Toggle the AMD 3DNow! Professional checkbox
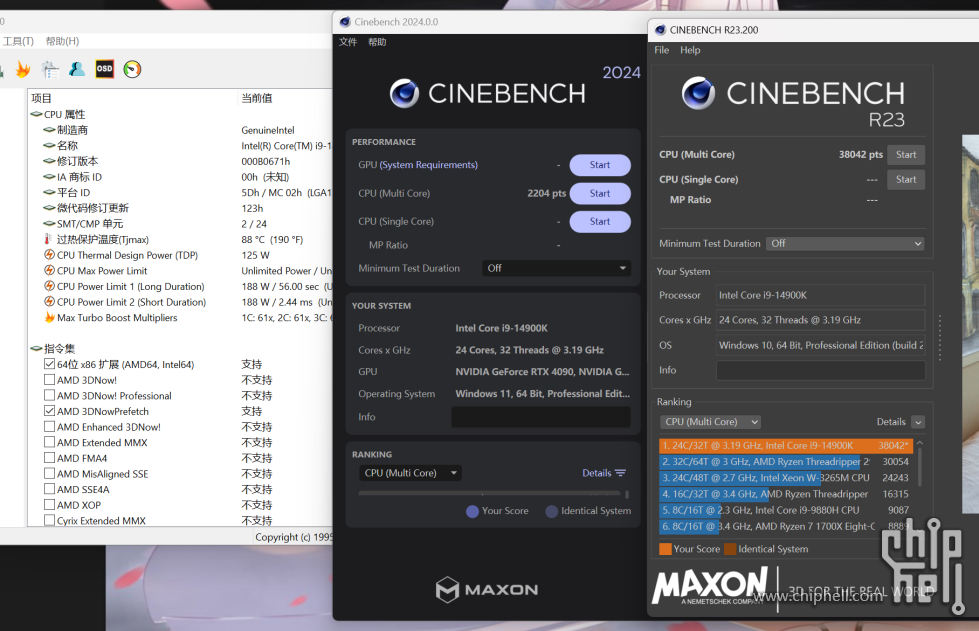Image resolution: width=979 pixels, height=631 pixels. coord(49,395)
